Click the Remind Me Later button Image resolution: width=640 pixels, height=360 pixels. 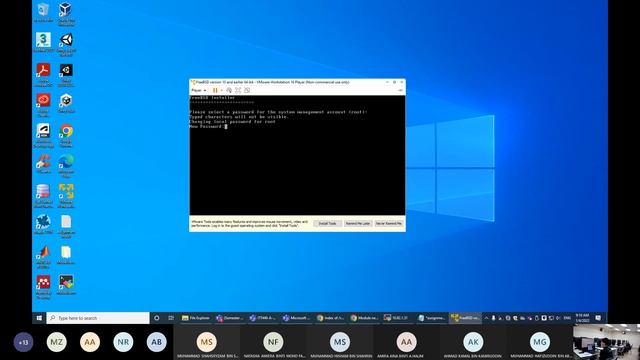[358, 224]
